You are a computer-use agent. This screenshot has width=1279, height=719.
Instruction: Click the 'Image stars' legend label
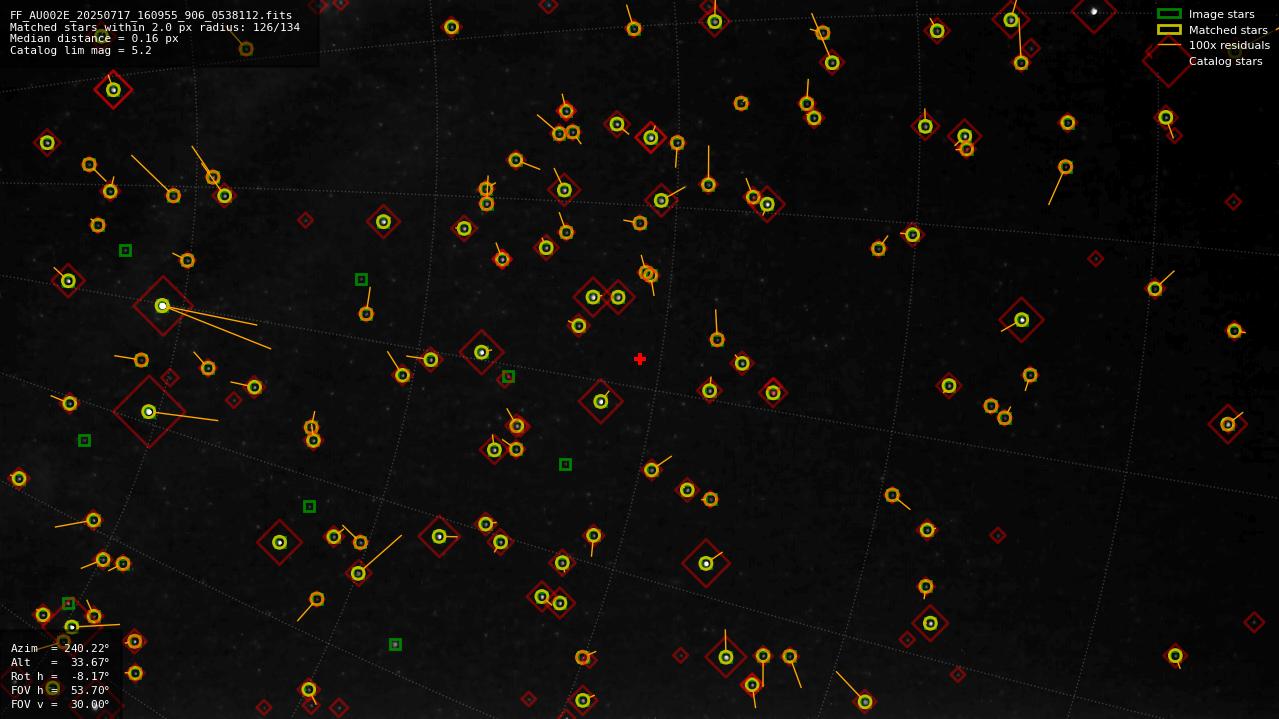click(x=1221, y=14)
